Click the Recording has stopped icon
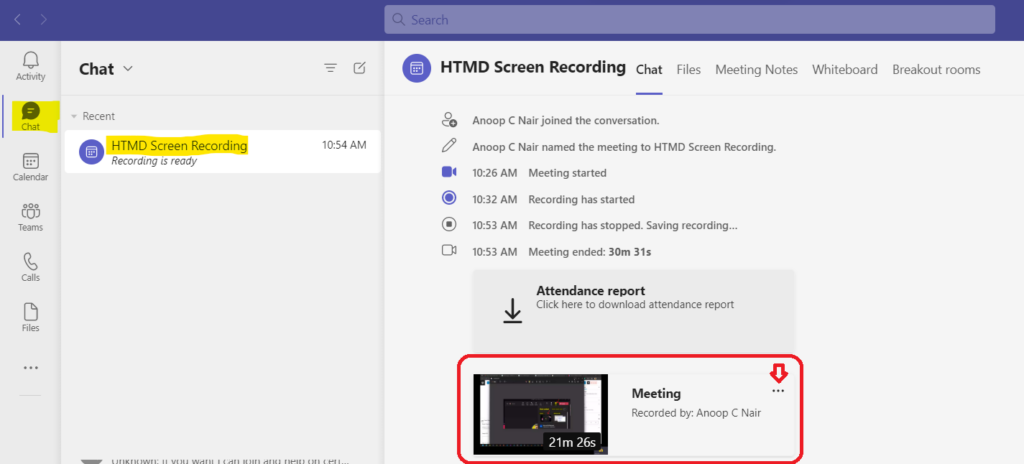Image resolution: width=1024 pixels, height=464 pixels. click(449, 224)
